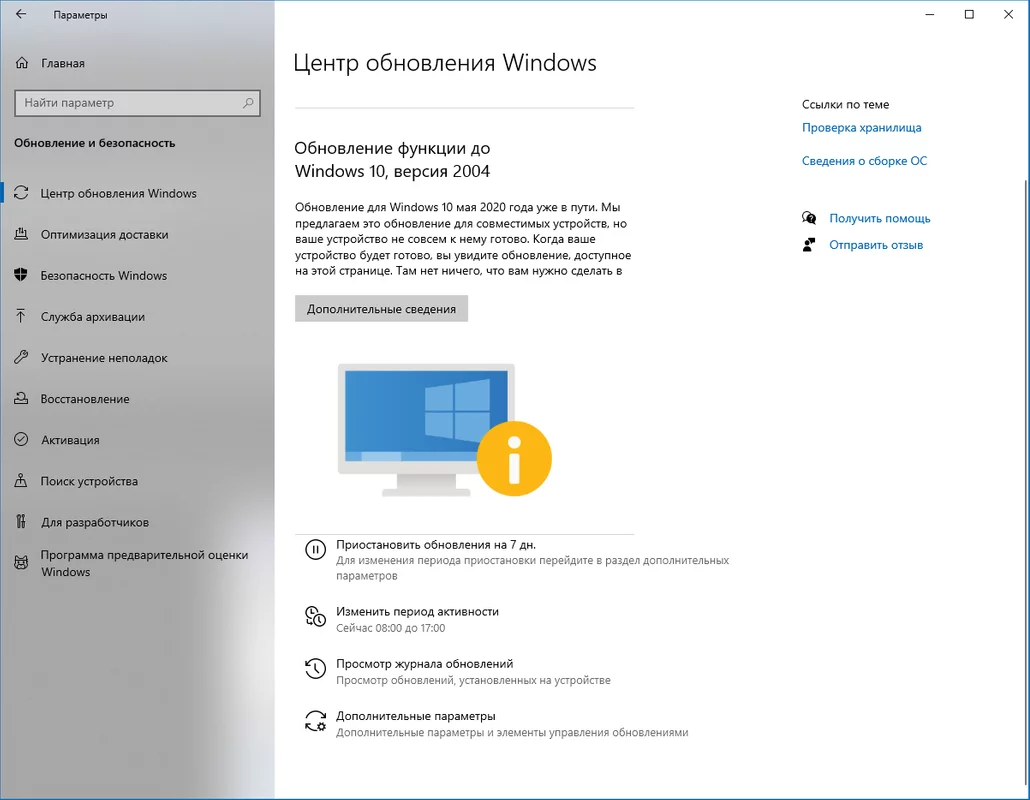
Task: Click the Сейчас 08:00 до 17:00 text
Action: [x=390, y=628]
